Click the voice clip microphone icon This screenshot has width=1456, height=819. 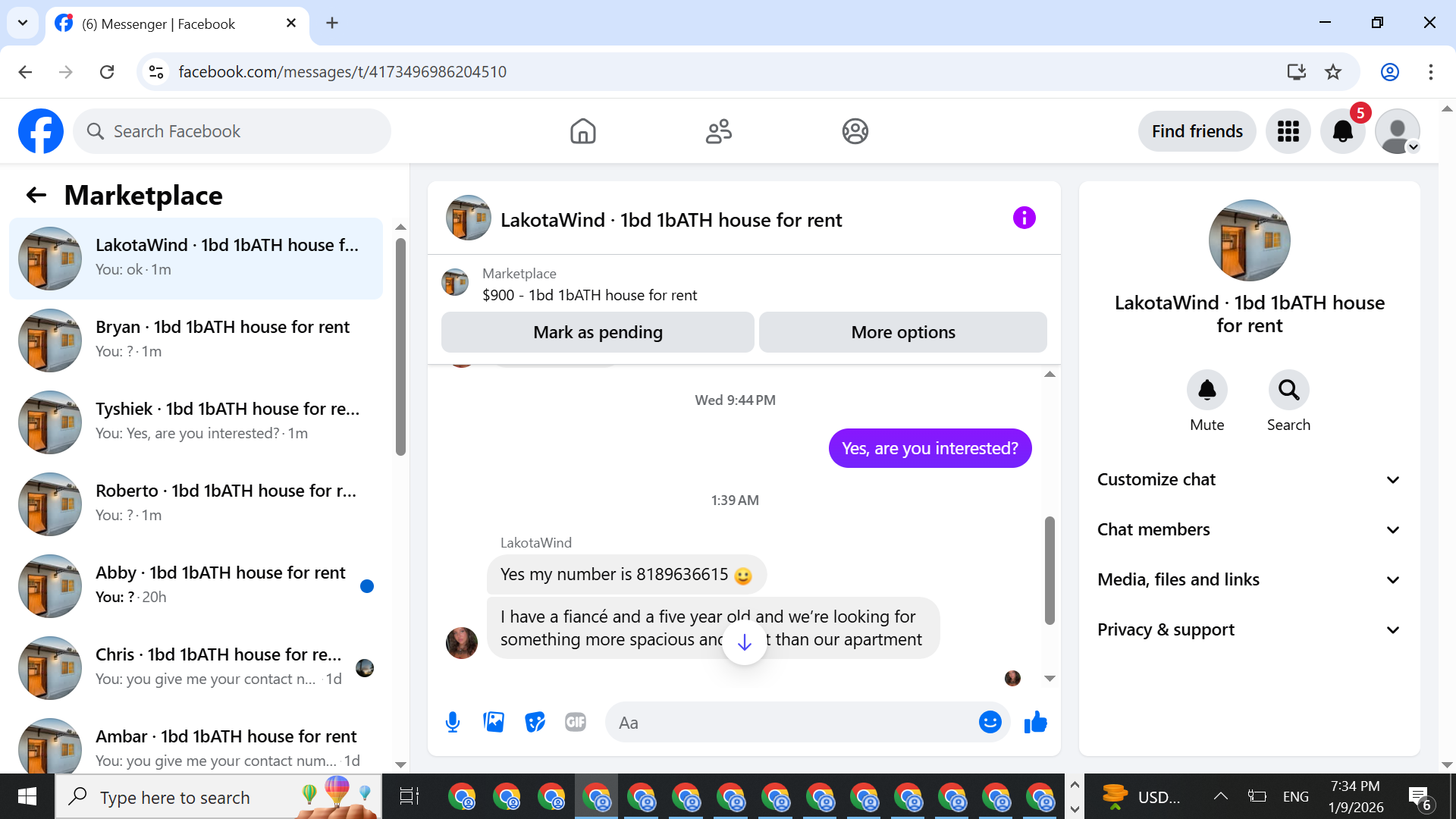click(x=453, y=722)
